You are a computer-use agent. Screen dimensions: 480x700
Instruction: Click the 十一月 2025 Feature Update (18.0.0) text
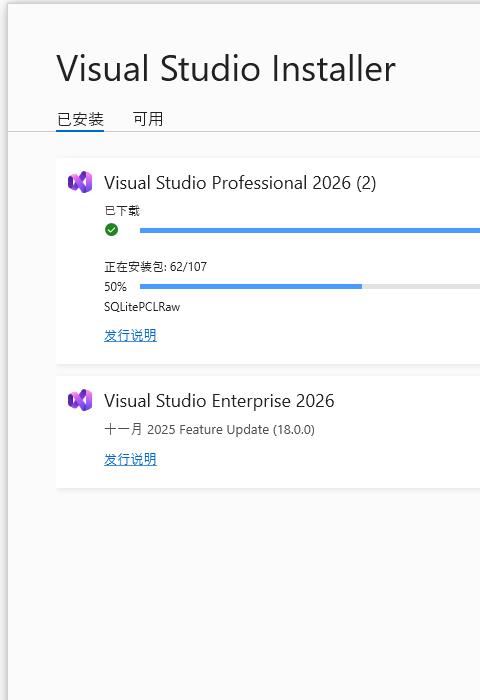[209, 429]
